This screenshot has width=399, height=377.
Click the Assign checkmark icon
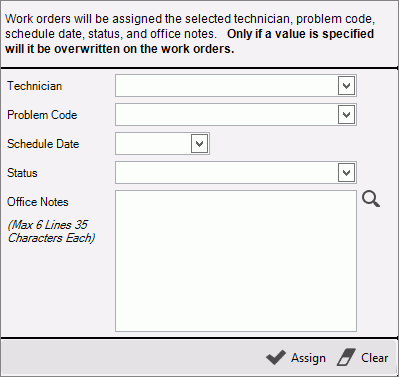(x=276, y=358)
